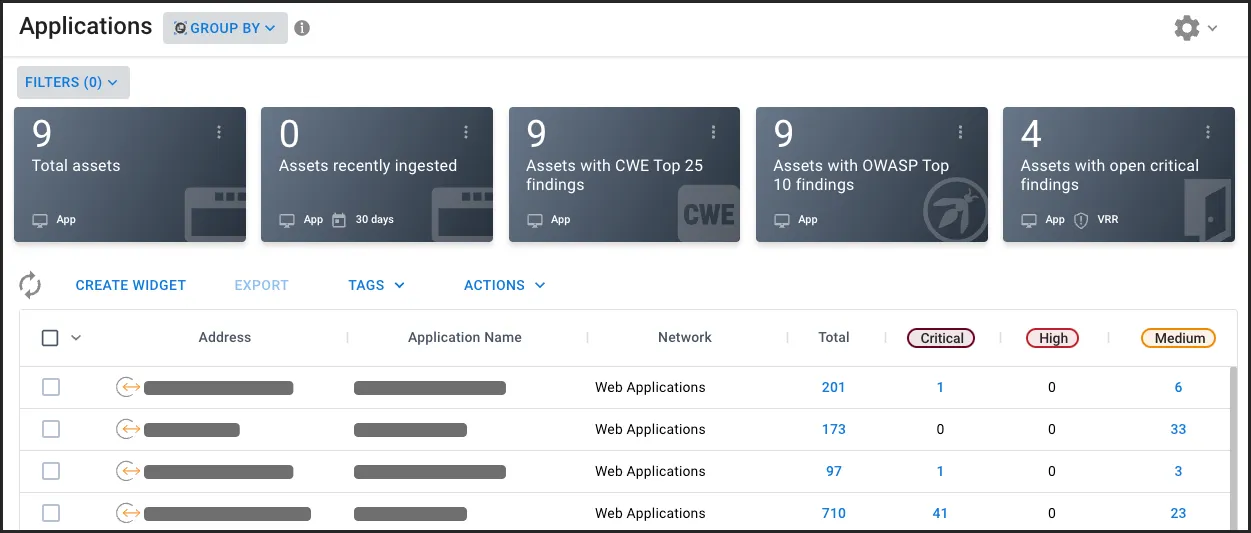The width and height of the screenshot is (1251, 533).
Task: Open kebab menu on OWASP Top 10 card
Action: click(961, 132)
